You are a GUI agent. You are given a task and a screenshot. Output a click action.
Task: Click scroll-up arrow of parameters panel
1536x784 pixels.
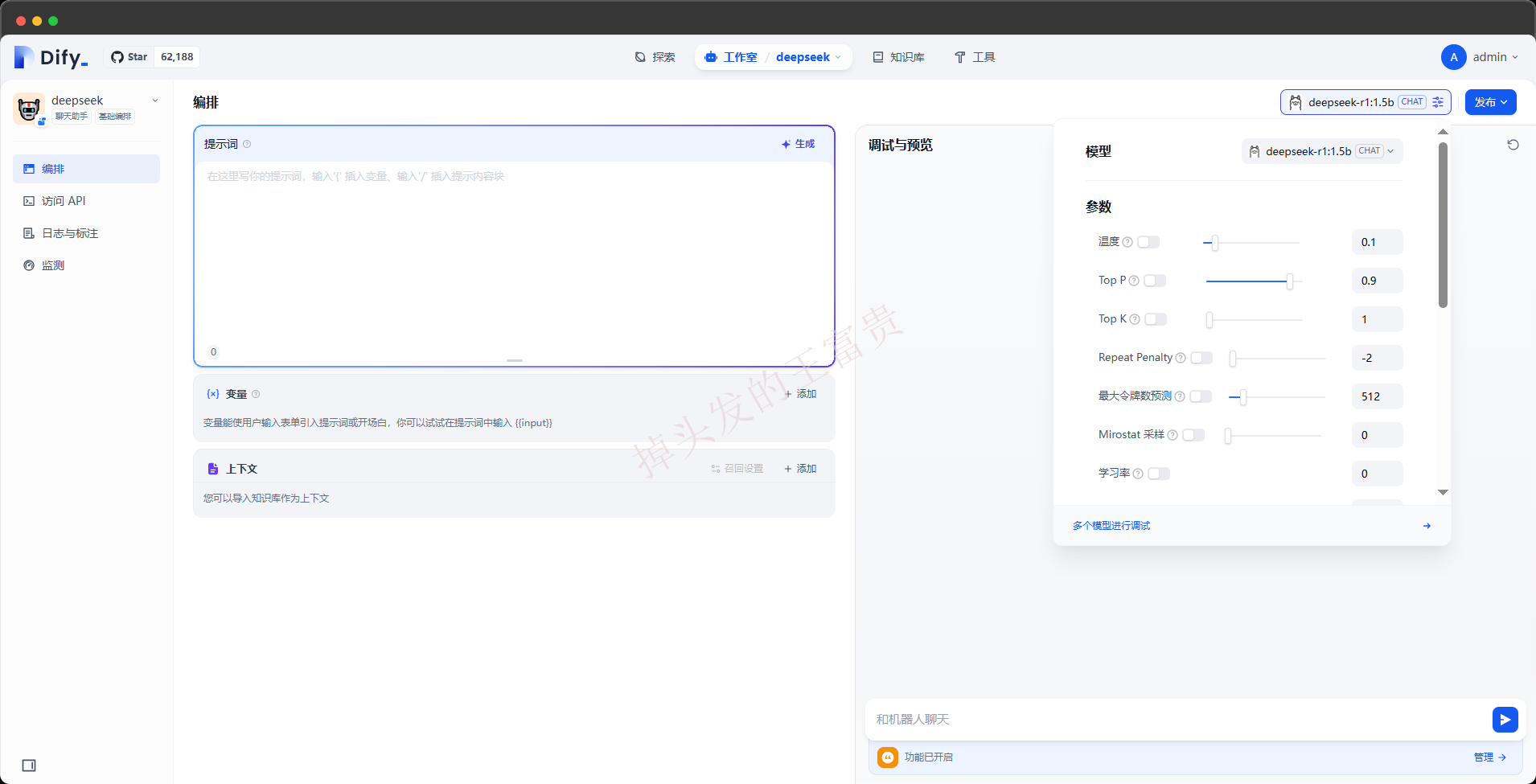pyautogui.click(x=1444, y=131)
